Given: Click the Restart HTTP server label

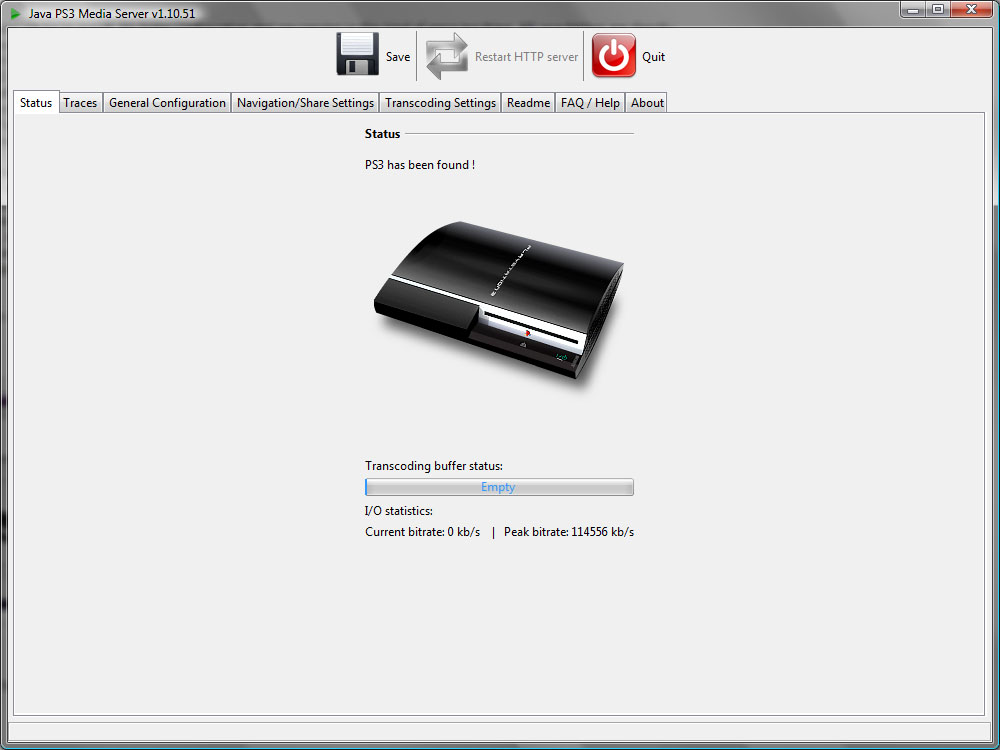Looking at the screenshot, I should click(526, 57).
